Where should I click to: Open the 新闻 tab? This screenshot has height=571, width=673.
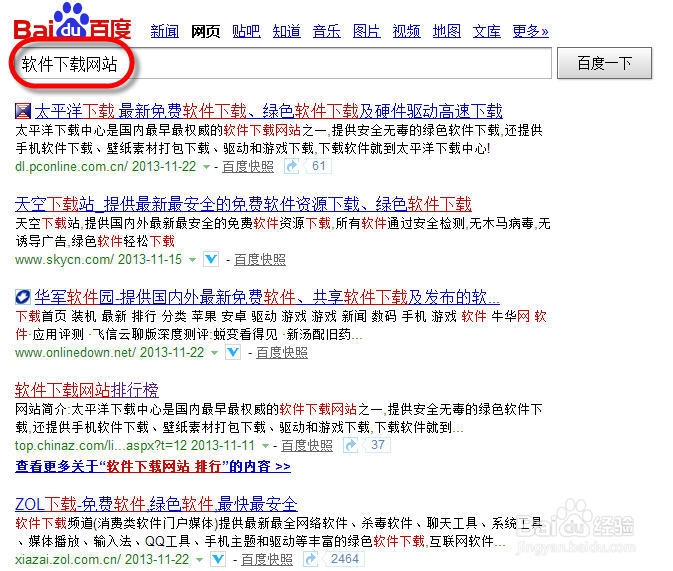pos(164,31)
